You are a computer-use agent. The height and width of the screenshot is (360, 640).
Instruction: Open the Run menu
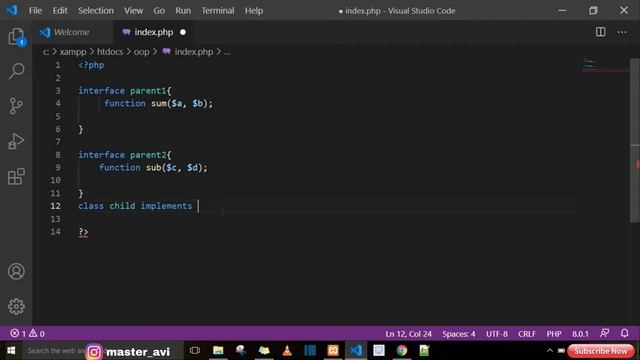pos(183,11)
